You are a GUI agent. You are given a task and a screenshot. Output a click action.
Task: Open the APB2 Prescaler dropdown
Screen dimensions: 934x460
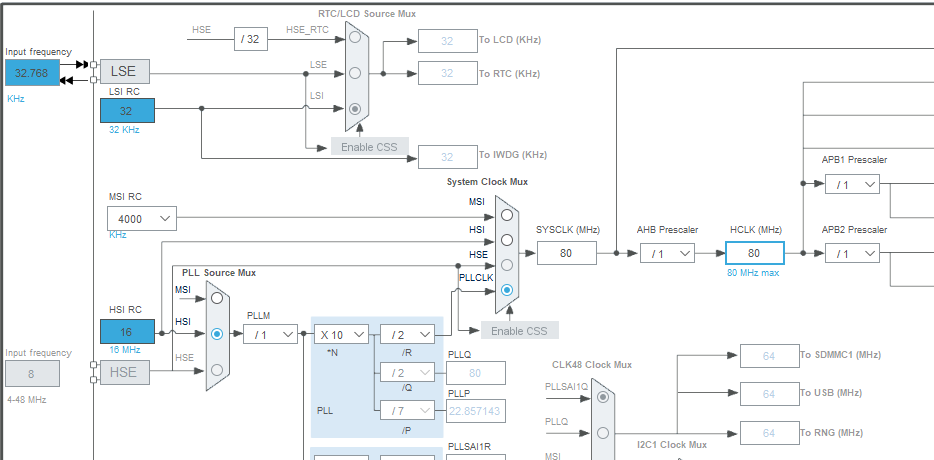tap(852, 253)
